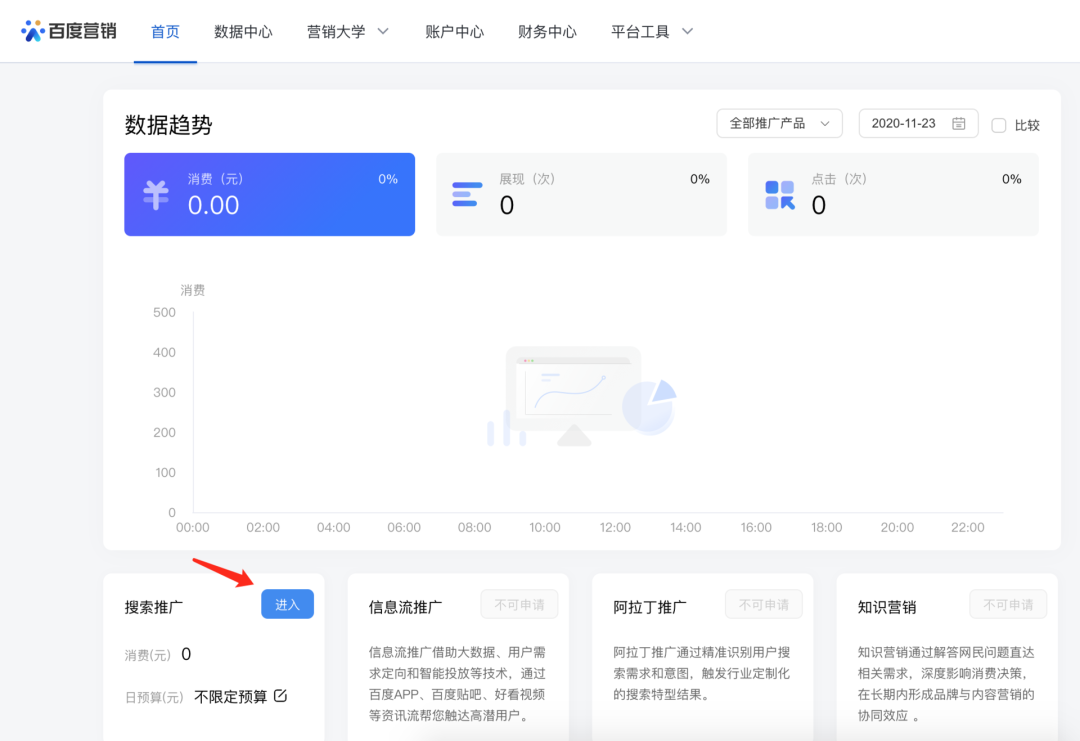Open the 全部推广产品 dropdown
Screen dimensions: 1080x741
click(x=779, y=123)
